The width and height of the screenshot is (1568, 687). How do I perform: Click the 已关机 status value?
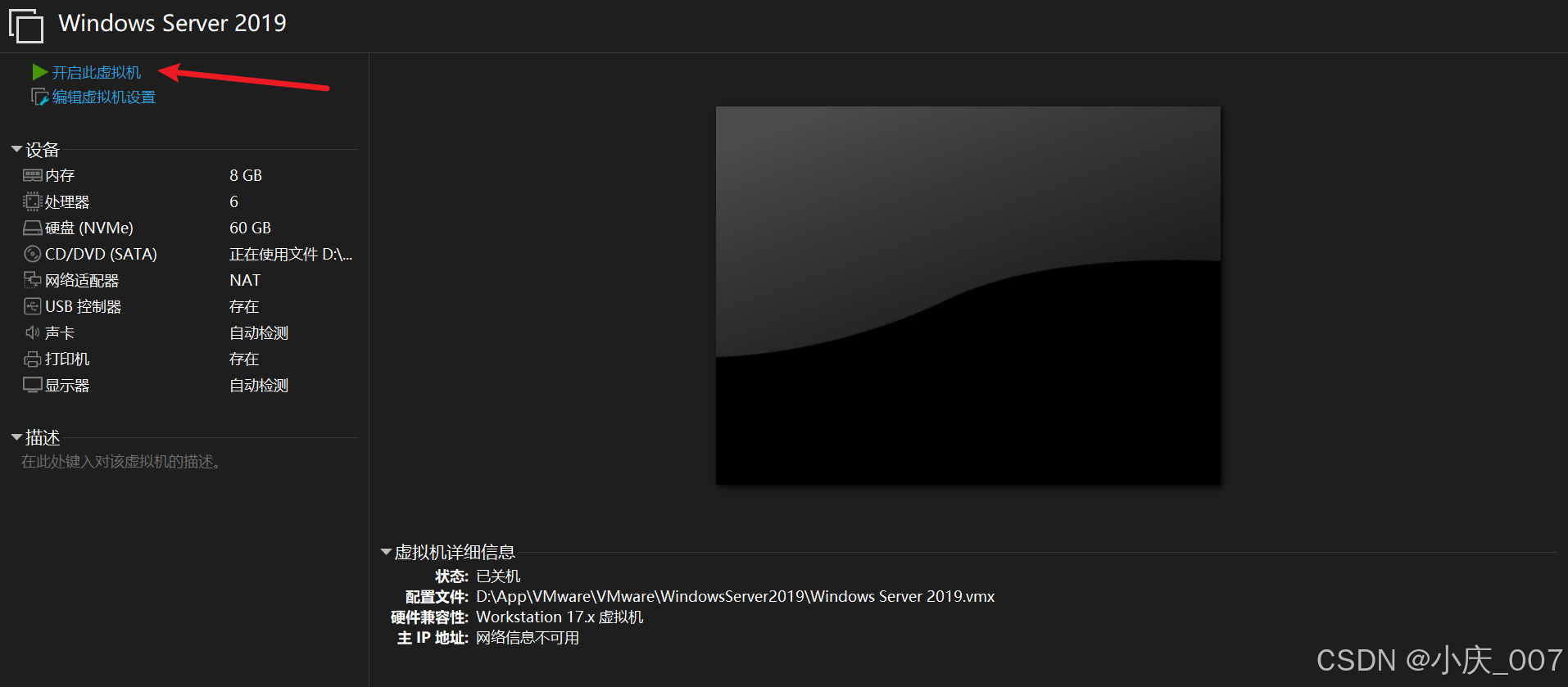pyautogui.click(x=498, y=576)
